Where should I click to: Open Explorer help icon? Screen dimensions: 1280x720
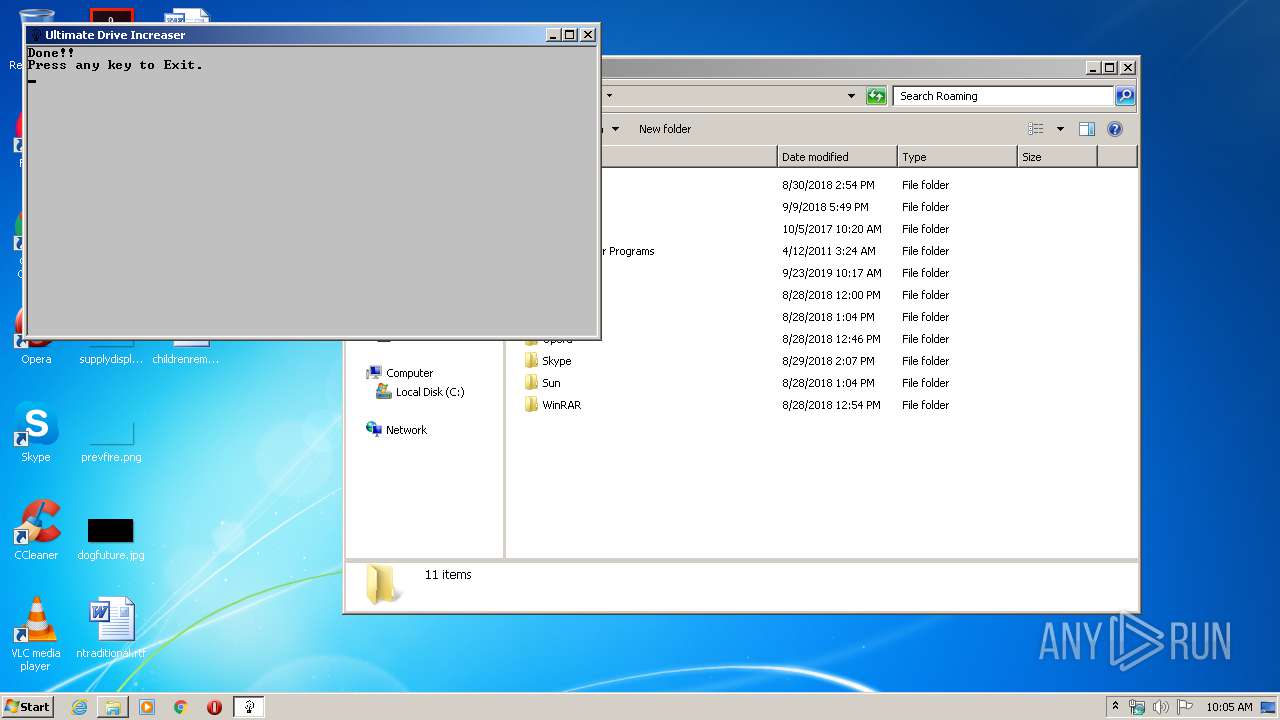[1115, 129]
